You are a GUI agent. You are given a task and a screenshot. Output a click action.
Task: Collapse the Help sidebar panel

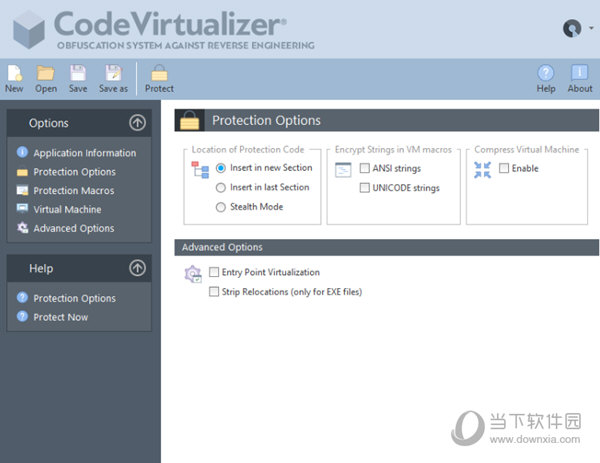[x=137, y=268]
